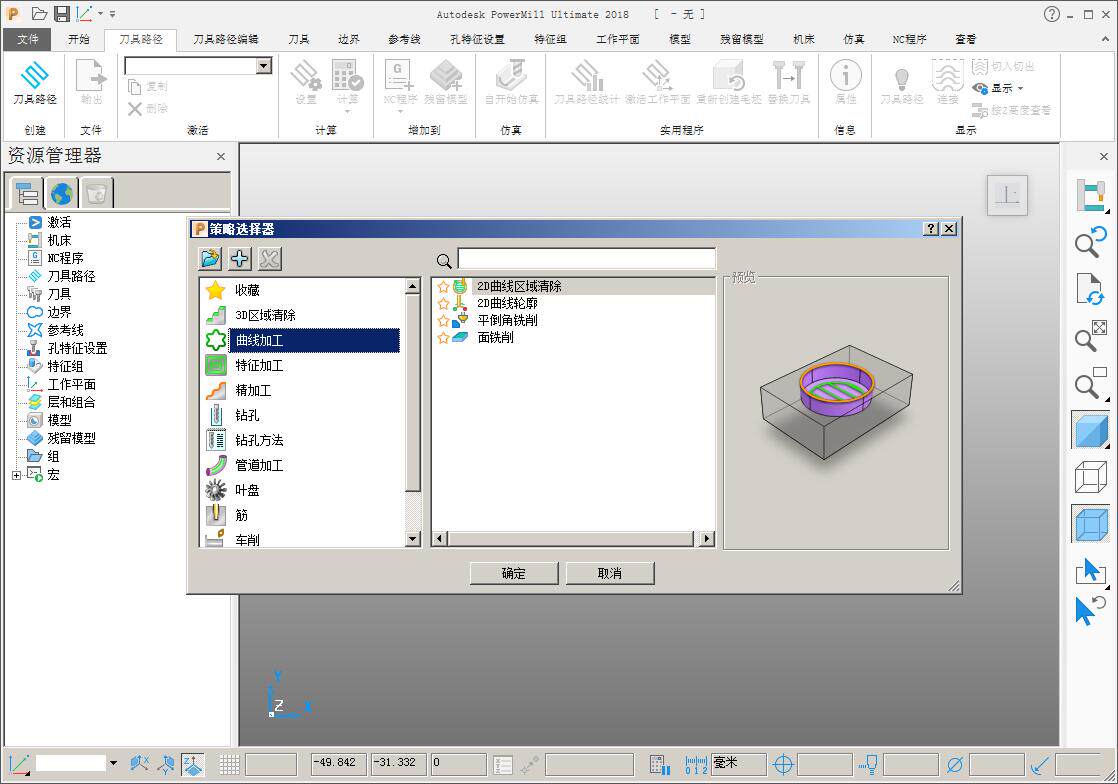1118x784 pixels.
Task: Open the 钻孔 drilling strategy category
Action: (x=247, y=415)
